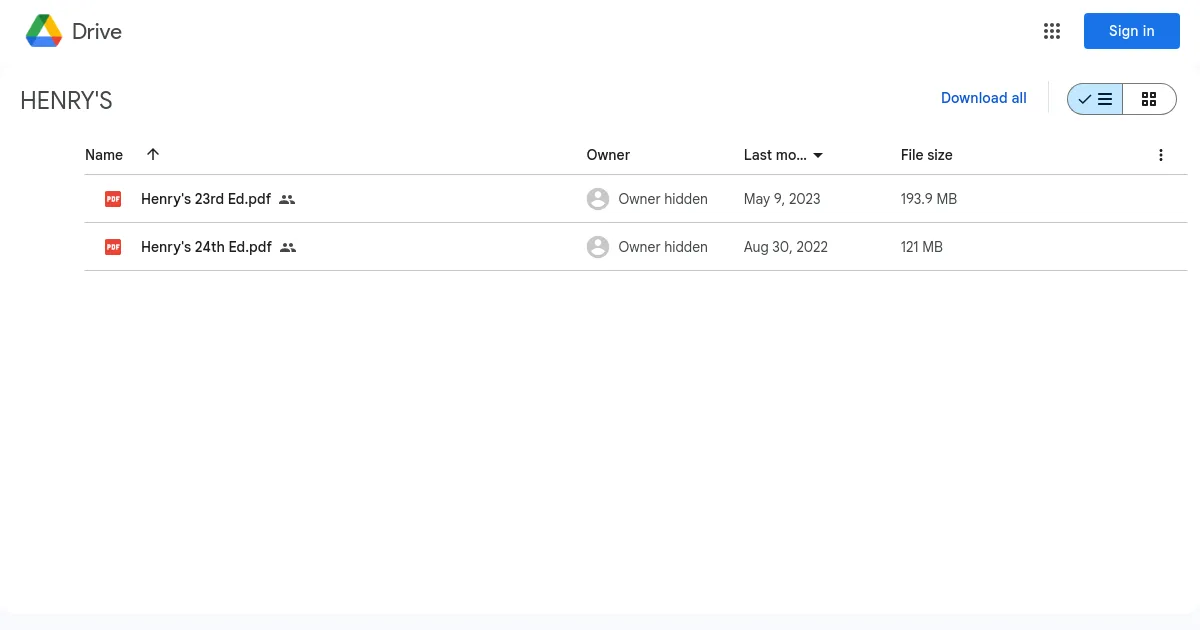Switch to grid layout view
This screenshot has height=630, width=1200.
1149,99
